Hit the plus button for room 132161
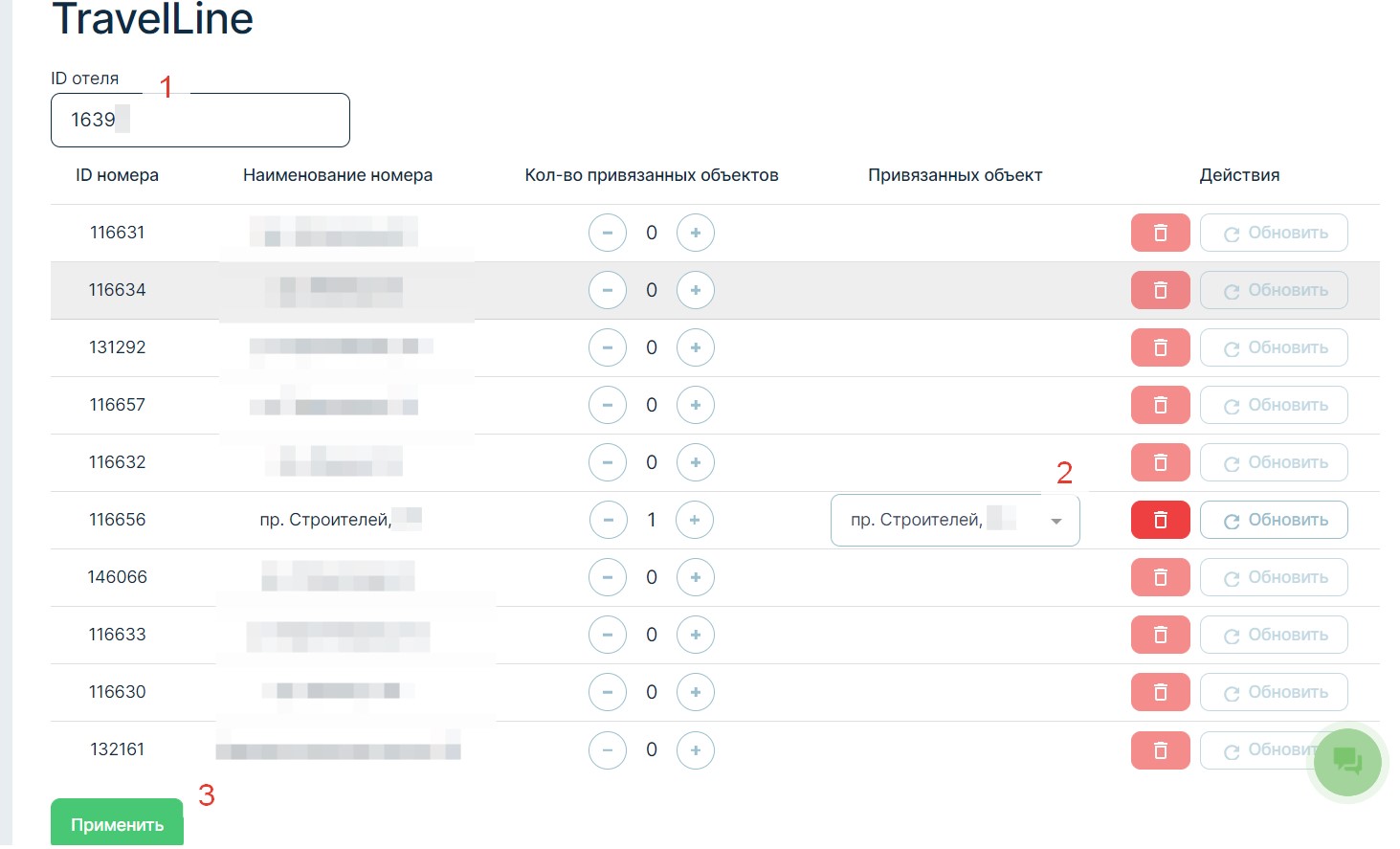 click(x=695, y=749)
